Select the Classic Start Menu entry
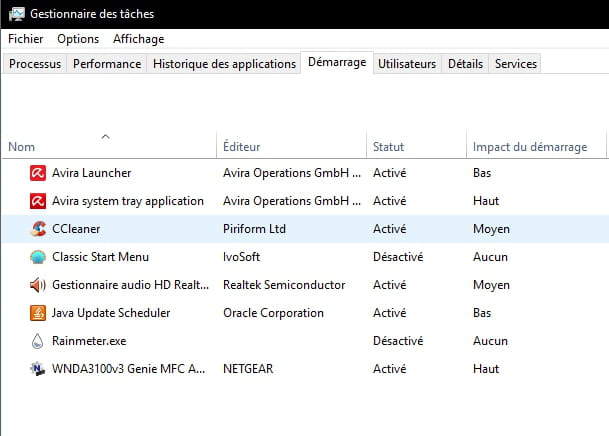 point(100,257)
